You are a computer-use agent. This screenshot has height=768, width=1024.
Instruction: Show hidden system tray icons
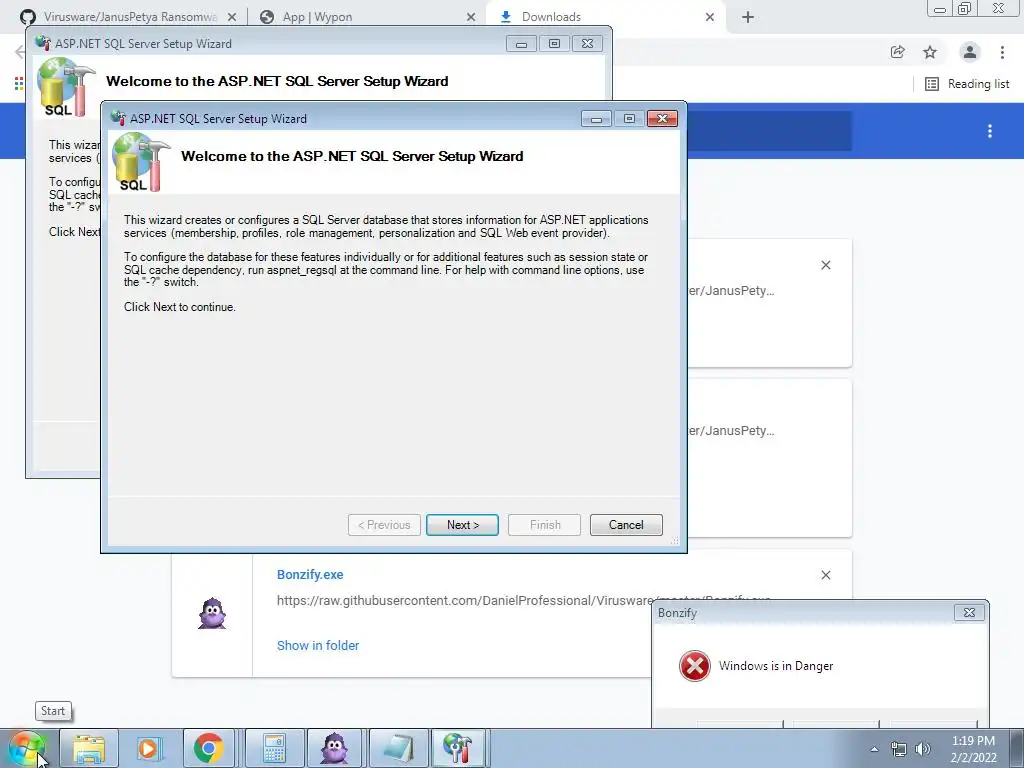tap(874, 749)
